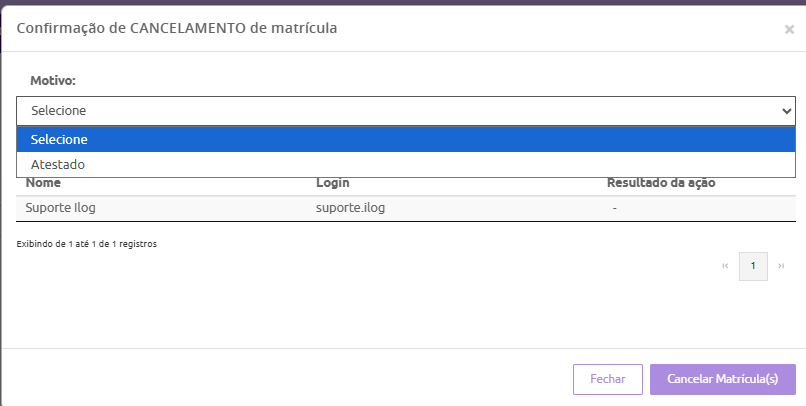
Task: Confirm with the Cancelar Matrícula(s) button
Action: 722,379
